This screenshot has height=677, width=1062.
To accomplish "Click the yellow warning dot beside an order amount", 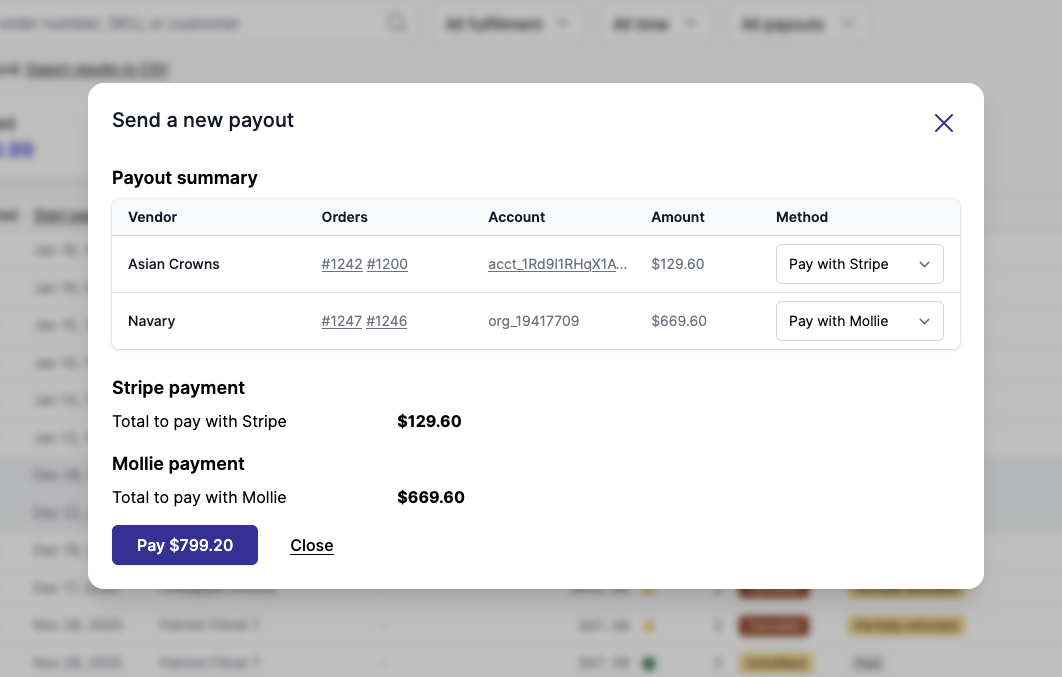I will 647,625.
